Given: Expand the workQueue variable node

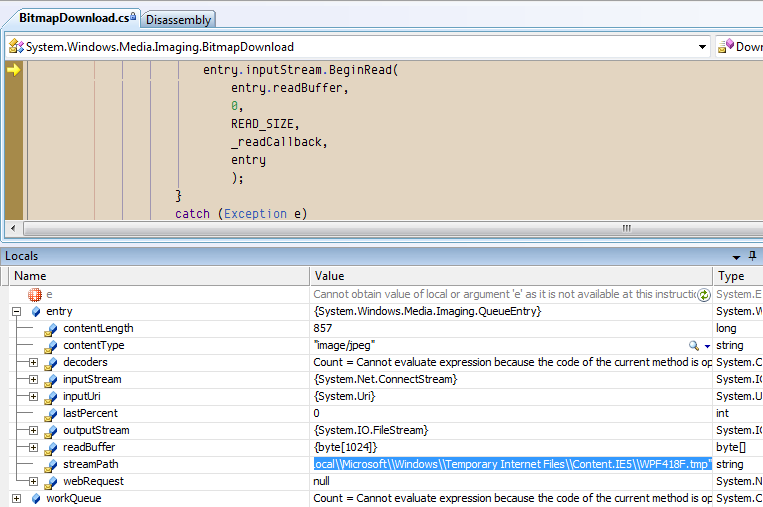Looking at the screenshot, I should (16, 498).
